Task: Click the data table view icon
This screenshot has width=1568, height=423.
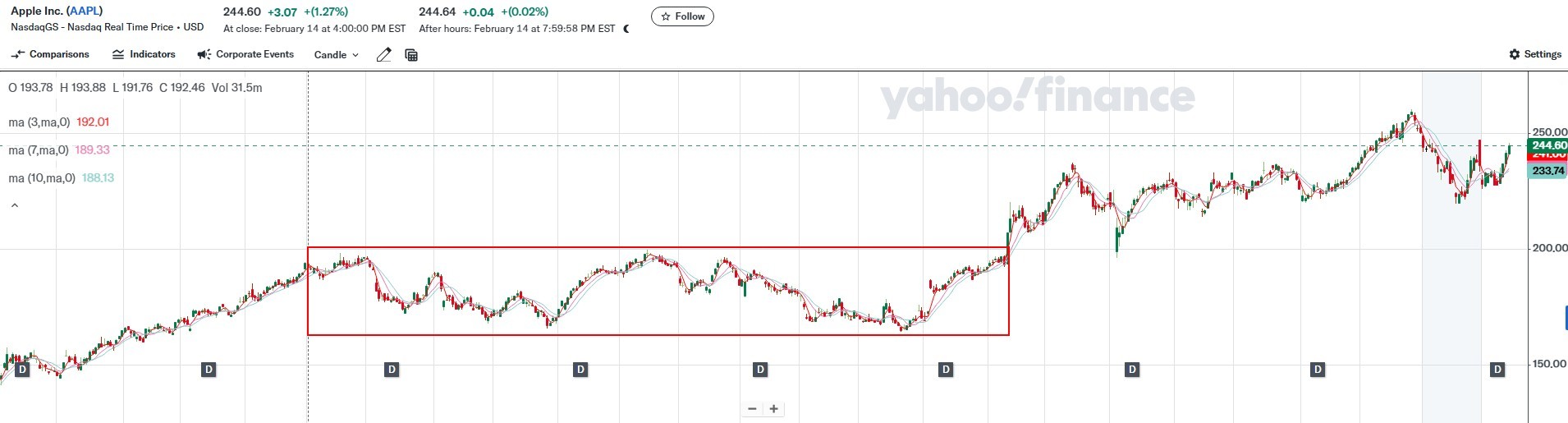Action: (x=411, y=55)
